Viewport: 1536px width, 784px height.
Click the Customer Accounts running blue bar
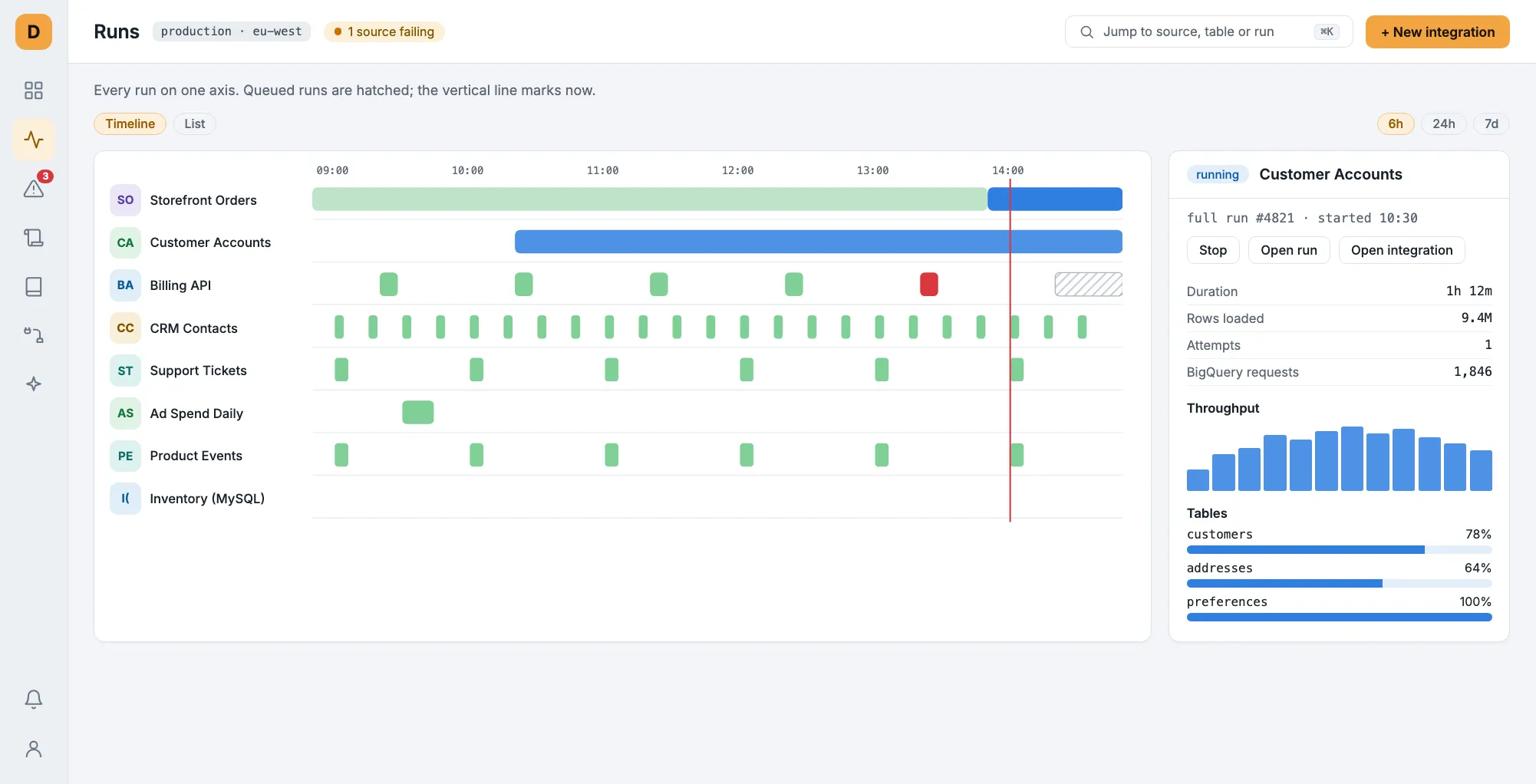click(x=819, y=242)
